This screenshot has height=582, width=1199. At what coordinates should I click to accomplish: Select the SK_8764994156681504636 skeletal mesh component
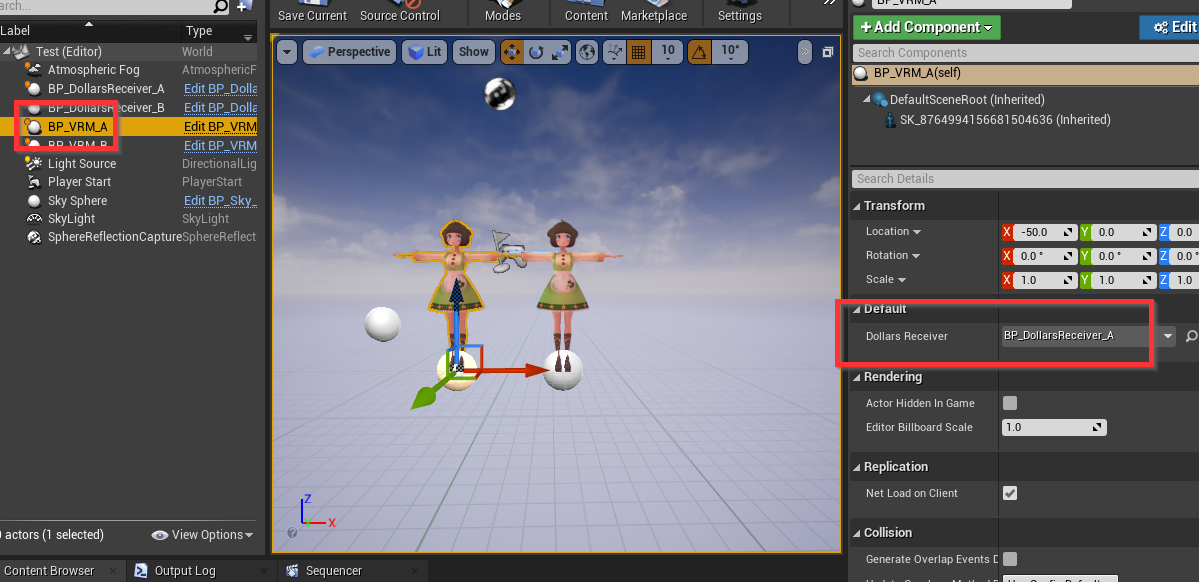pyautogui.click(x=1000, y=120)
